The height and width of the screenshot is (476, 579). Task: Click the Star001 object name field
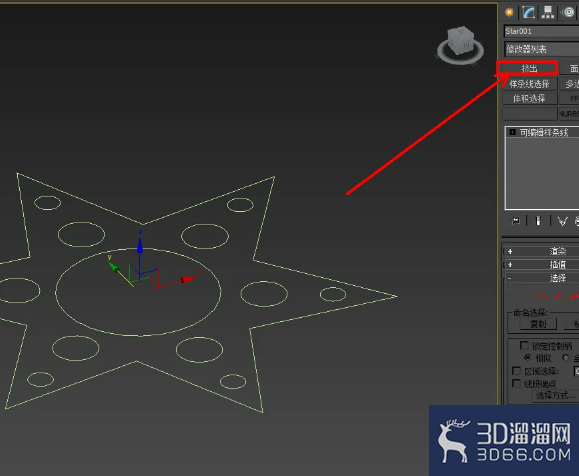[x=541, y=31]
